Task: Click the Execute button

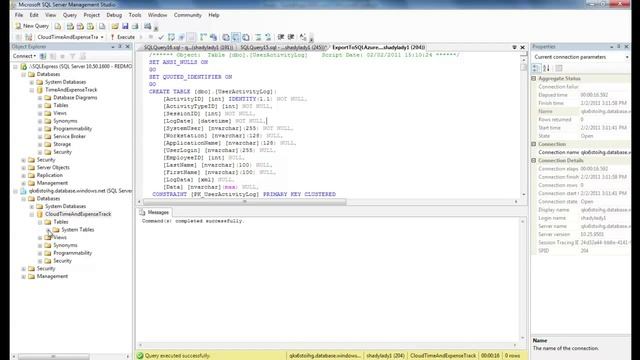Action: pos(123,37)
